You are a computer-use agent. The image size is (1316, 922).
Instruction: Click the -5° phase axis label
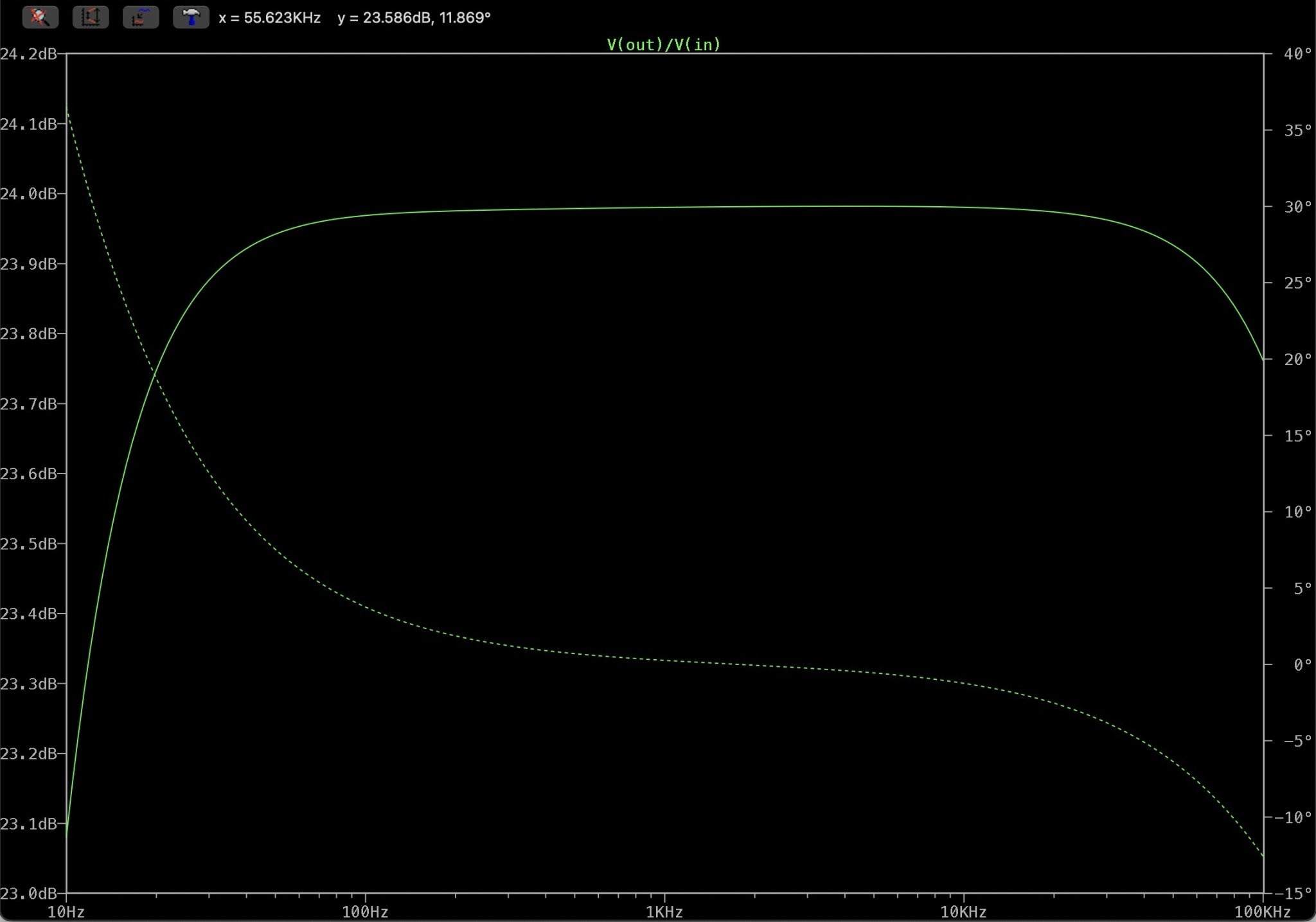(x=1297, y=741)
